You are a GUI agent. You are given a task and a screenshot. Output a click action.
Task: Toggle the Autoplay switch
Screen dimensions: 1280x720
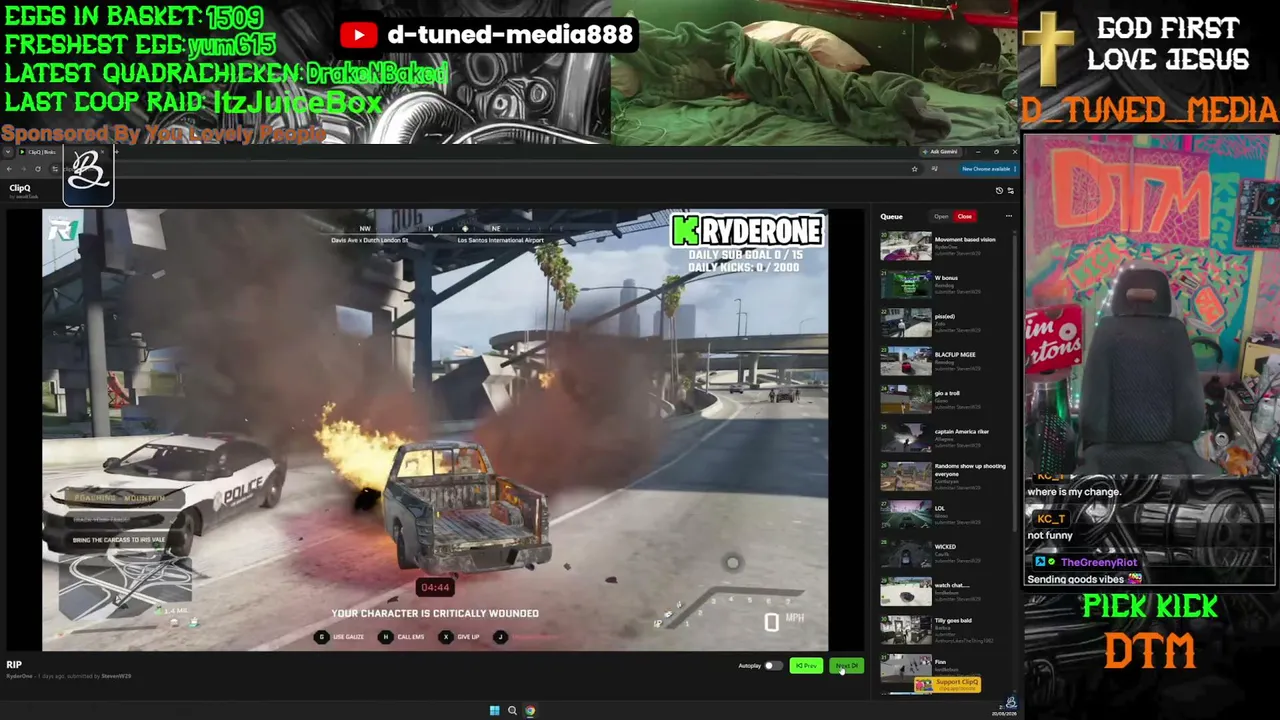[772, 666]
